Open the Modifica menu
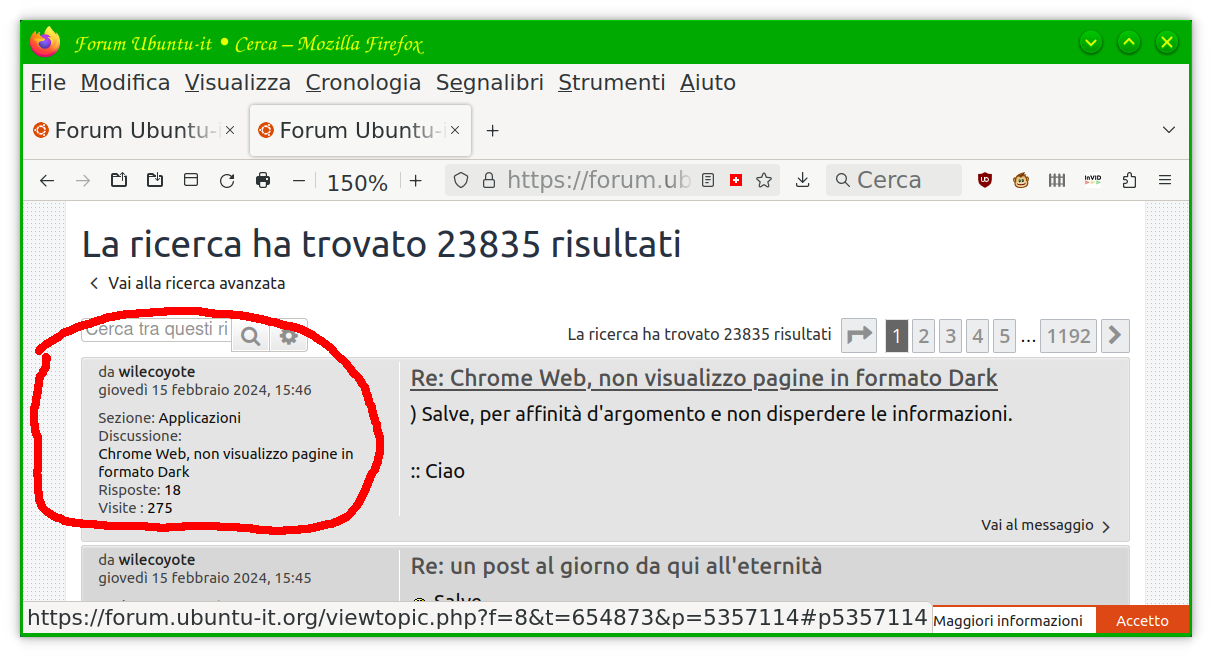 [125, 83]
